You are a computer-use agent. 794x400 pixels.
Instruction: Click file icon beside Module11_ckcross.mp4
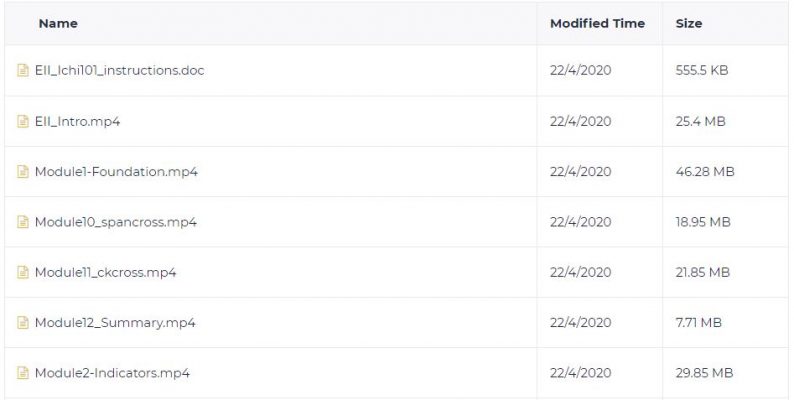[x=23, y=272]
